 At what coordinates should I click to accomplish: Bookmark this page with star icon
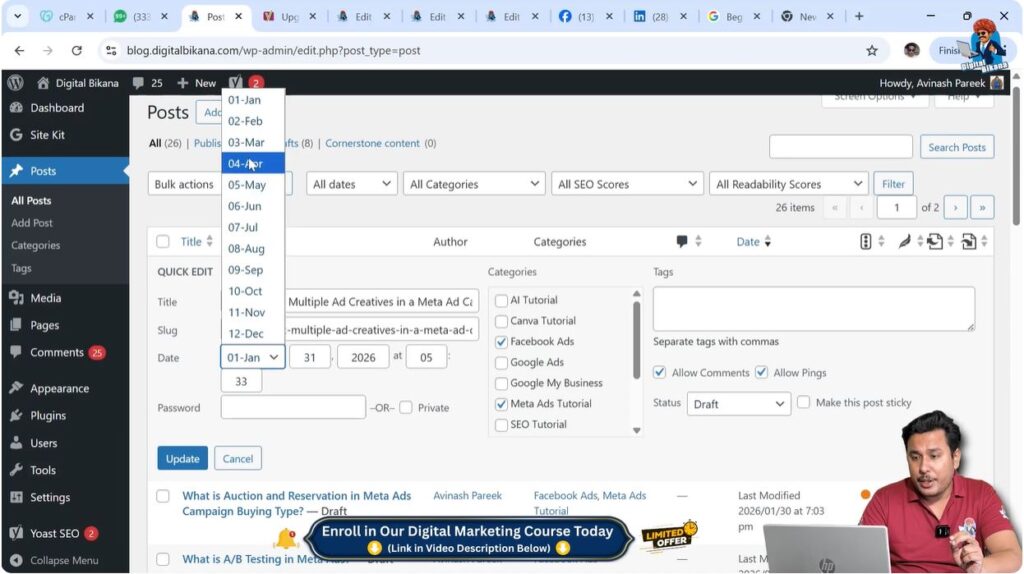[872, 50]
